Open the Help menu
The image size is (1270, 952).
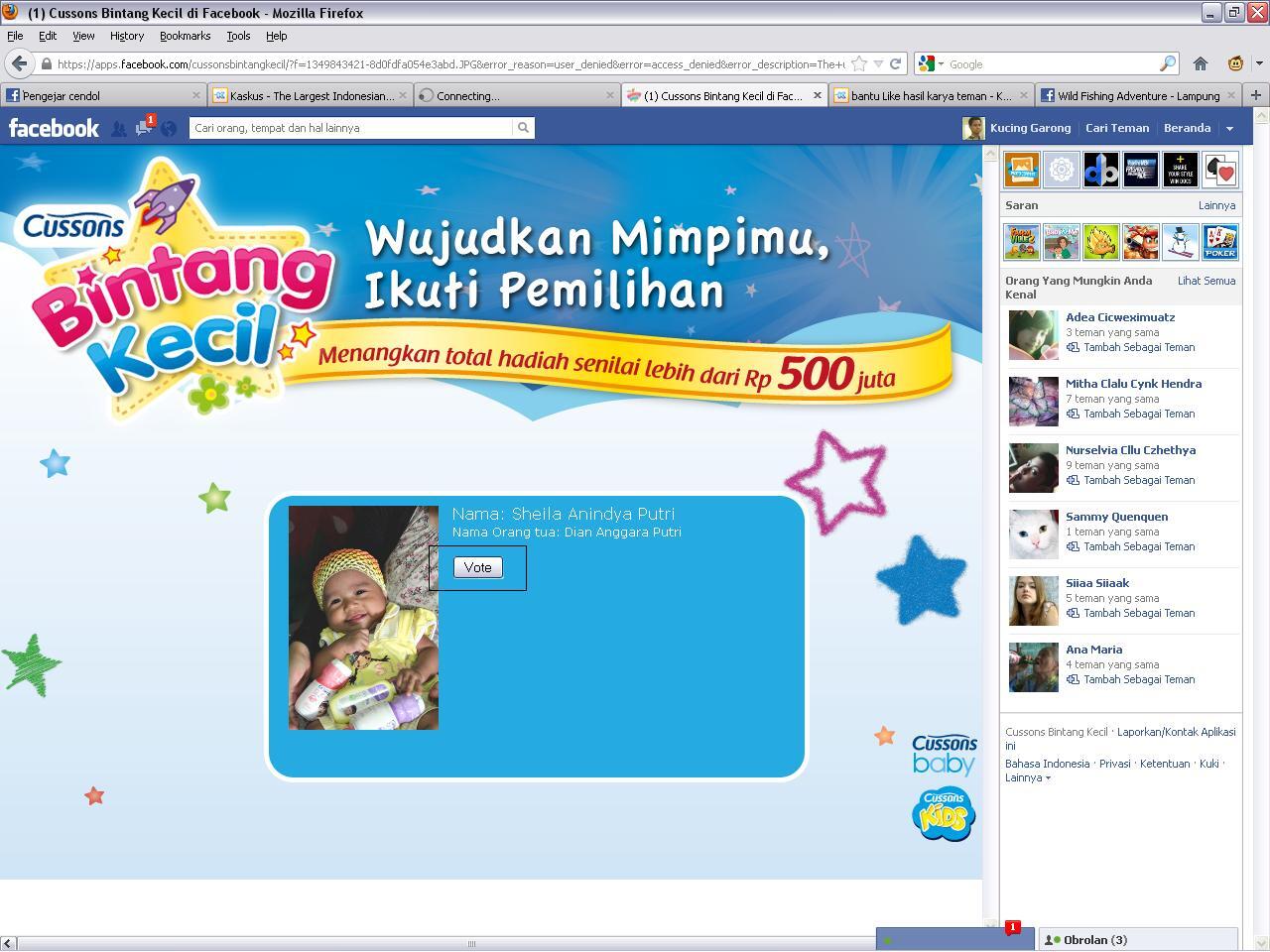tap(276, 36)
